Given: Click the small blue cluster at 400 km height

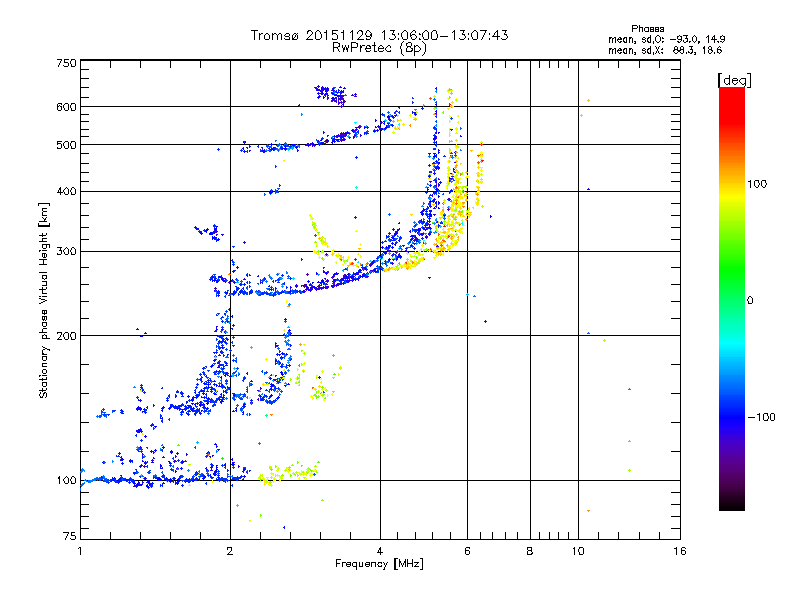Looking at the screenshot, I should (273, 190).
